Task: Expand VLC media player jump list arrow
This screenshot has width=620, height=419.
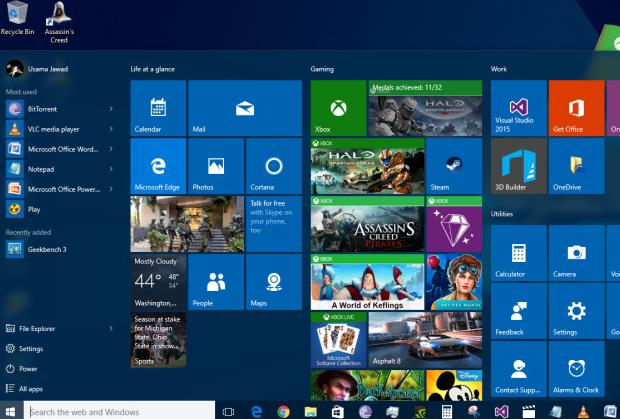Action: [111, 128]
